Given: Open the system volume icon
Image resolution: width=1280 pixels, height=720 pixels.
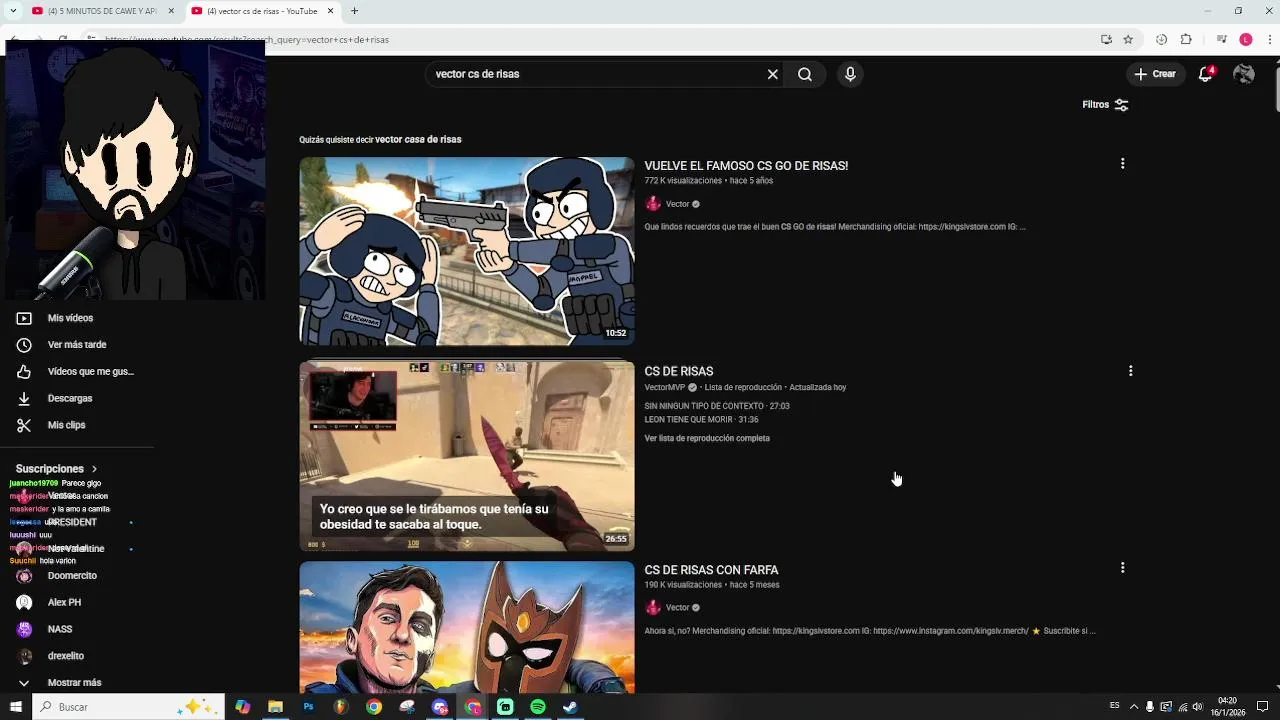Looking at the screenshot, I should click(x=1198, y=707).
